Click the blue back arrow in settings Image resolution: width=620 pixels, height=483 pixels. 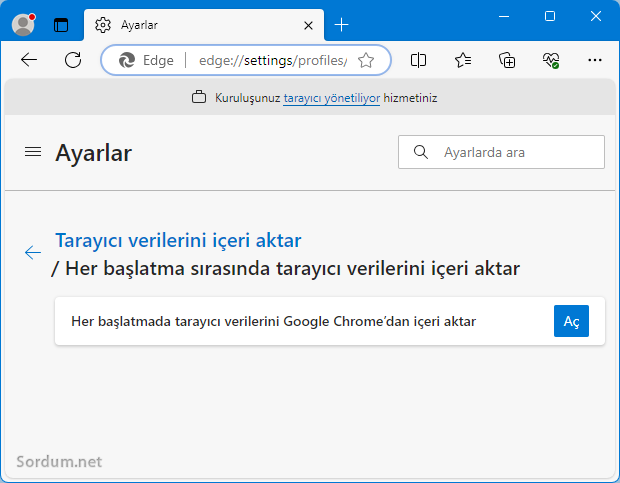click(33, 253)
